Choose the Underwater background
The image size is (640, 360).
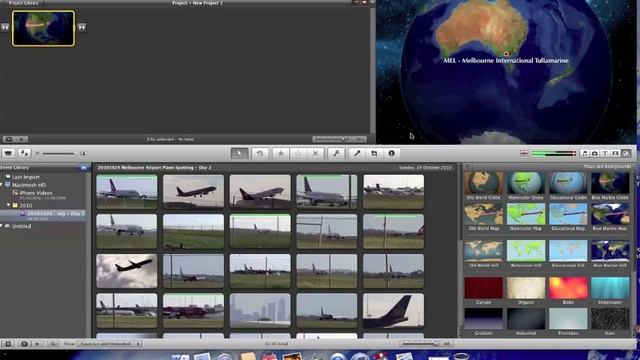[x=610, y=288]
